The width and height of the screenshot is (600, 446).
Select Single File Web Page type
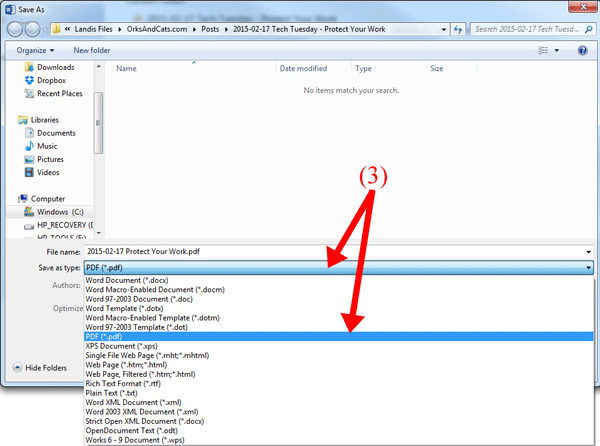tap(339, 355)
